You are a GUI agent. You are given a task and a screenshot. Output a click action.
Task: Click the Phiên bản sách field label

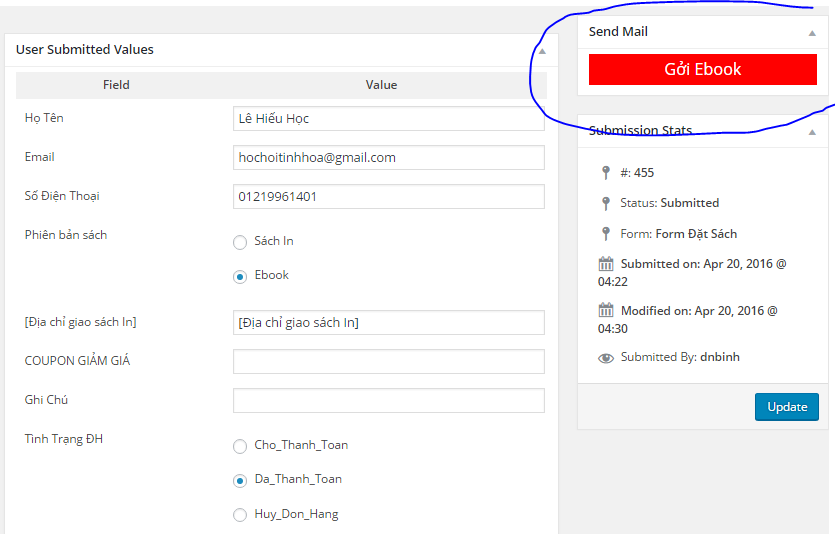66,235
